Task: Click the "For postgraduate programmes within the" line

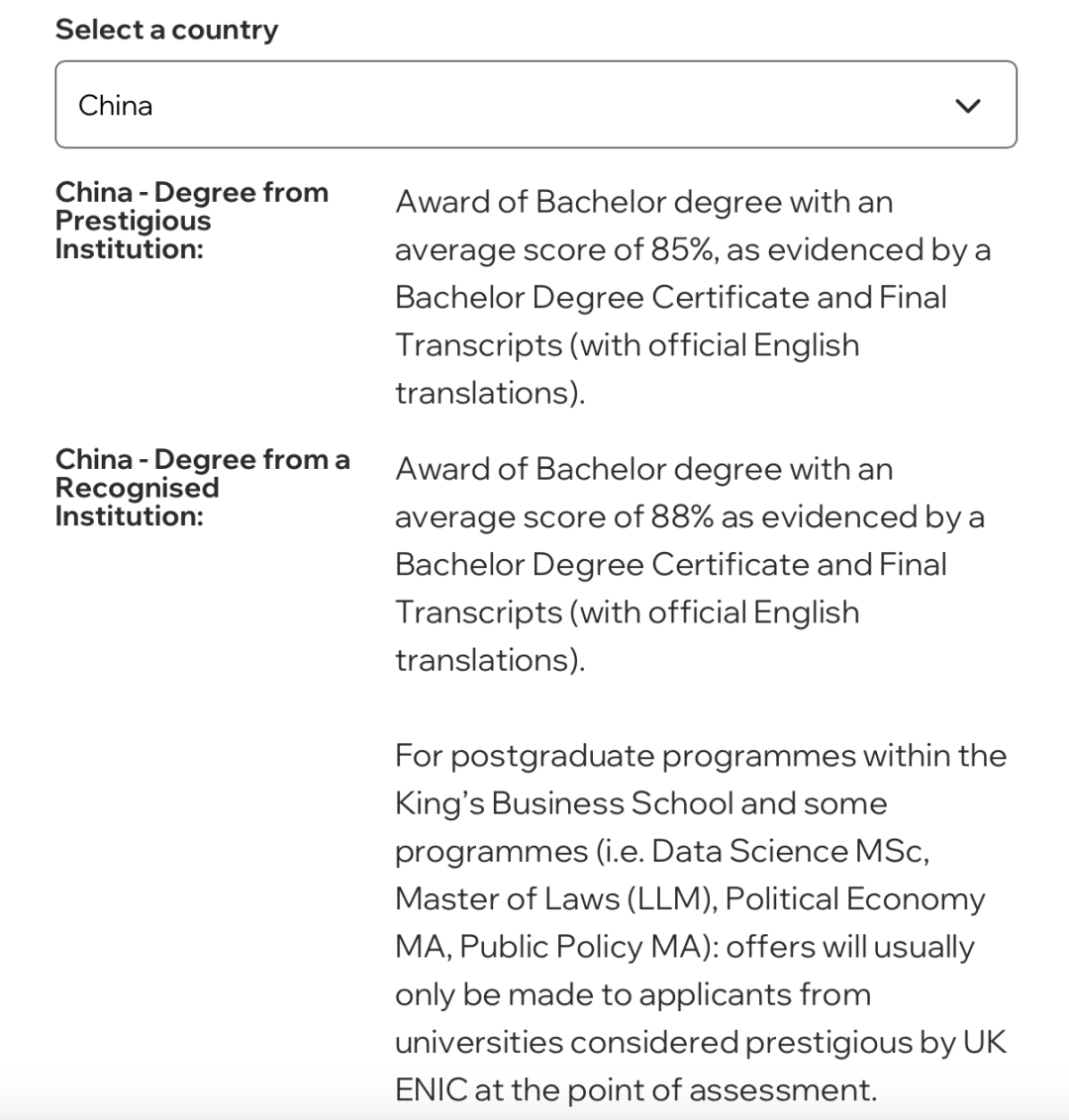Action: coord(700,756)
